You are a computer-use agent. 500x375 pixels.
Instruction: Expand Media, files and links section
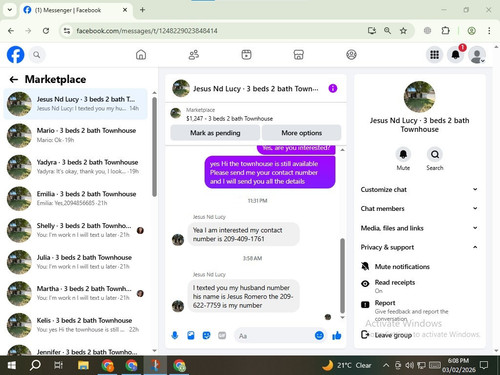click(419, 228)
